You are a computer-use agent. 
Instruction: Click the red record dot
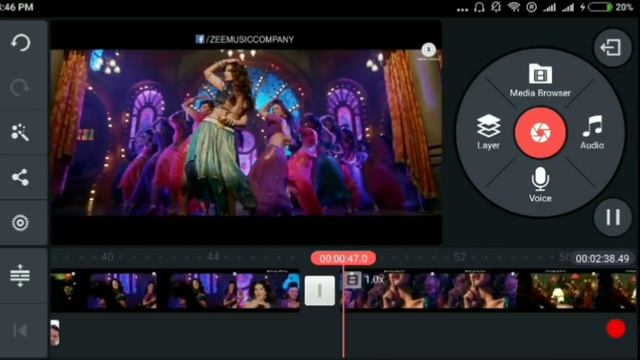pos(616,329)
